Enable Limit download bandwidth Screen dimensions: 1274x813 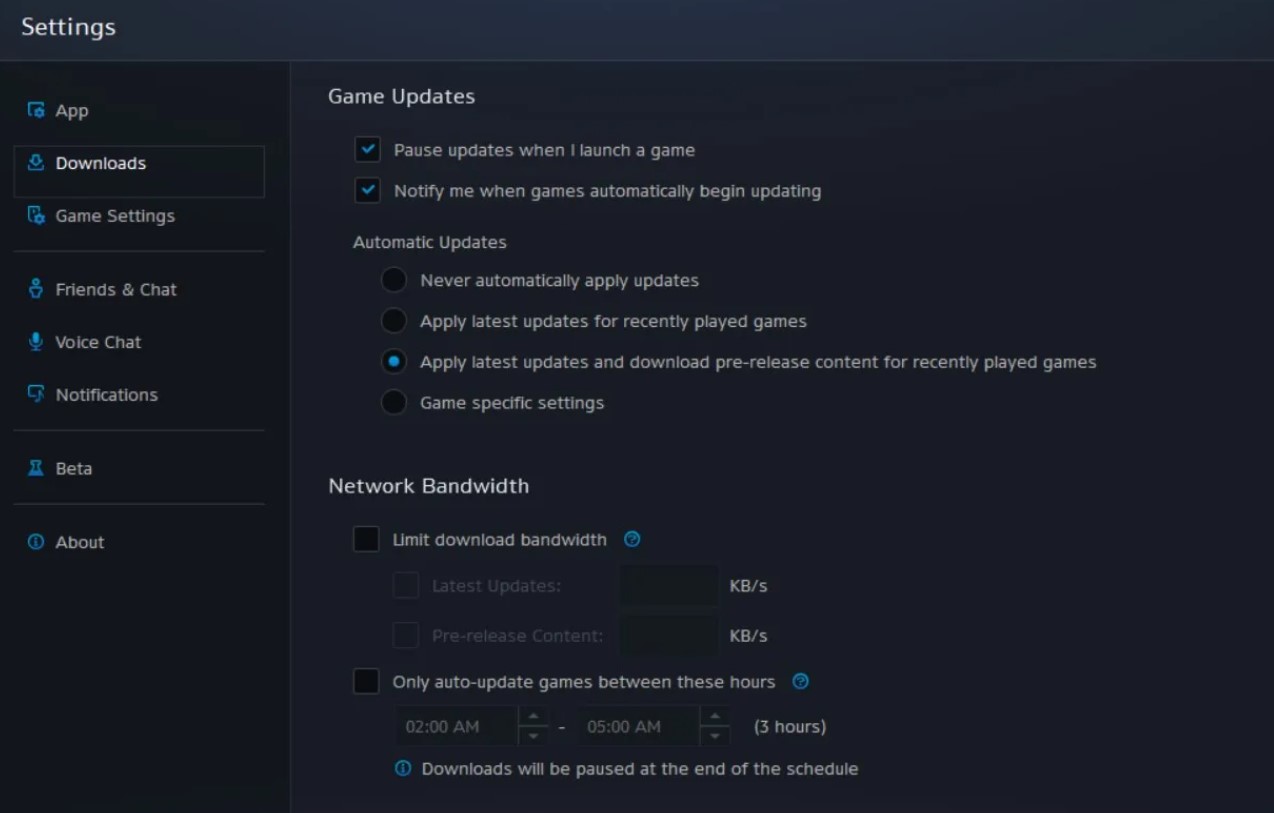click(367, 539)
